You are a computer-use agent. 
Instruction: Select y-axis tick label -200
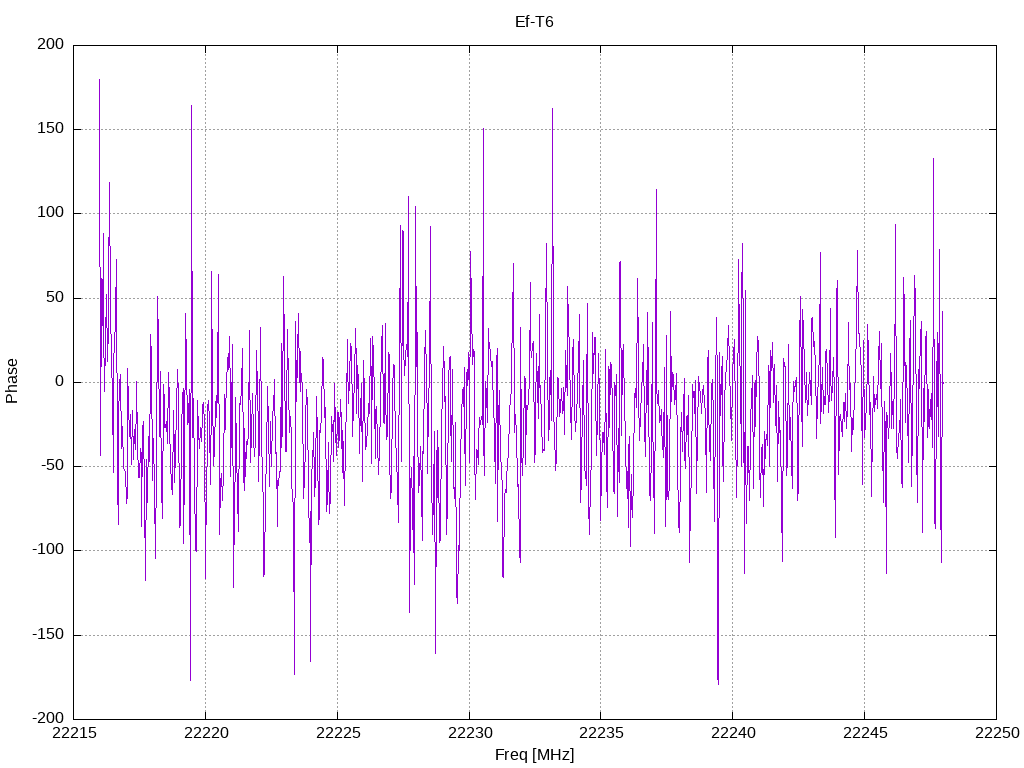tap(48, 719)
